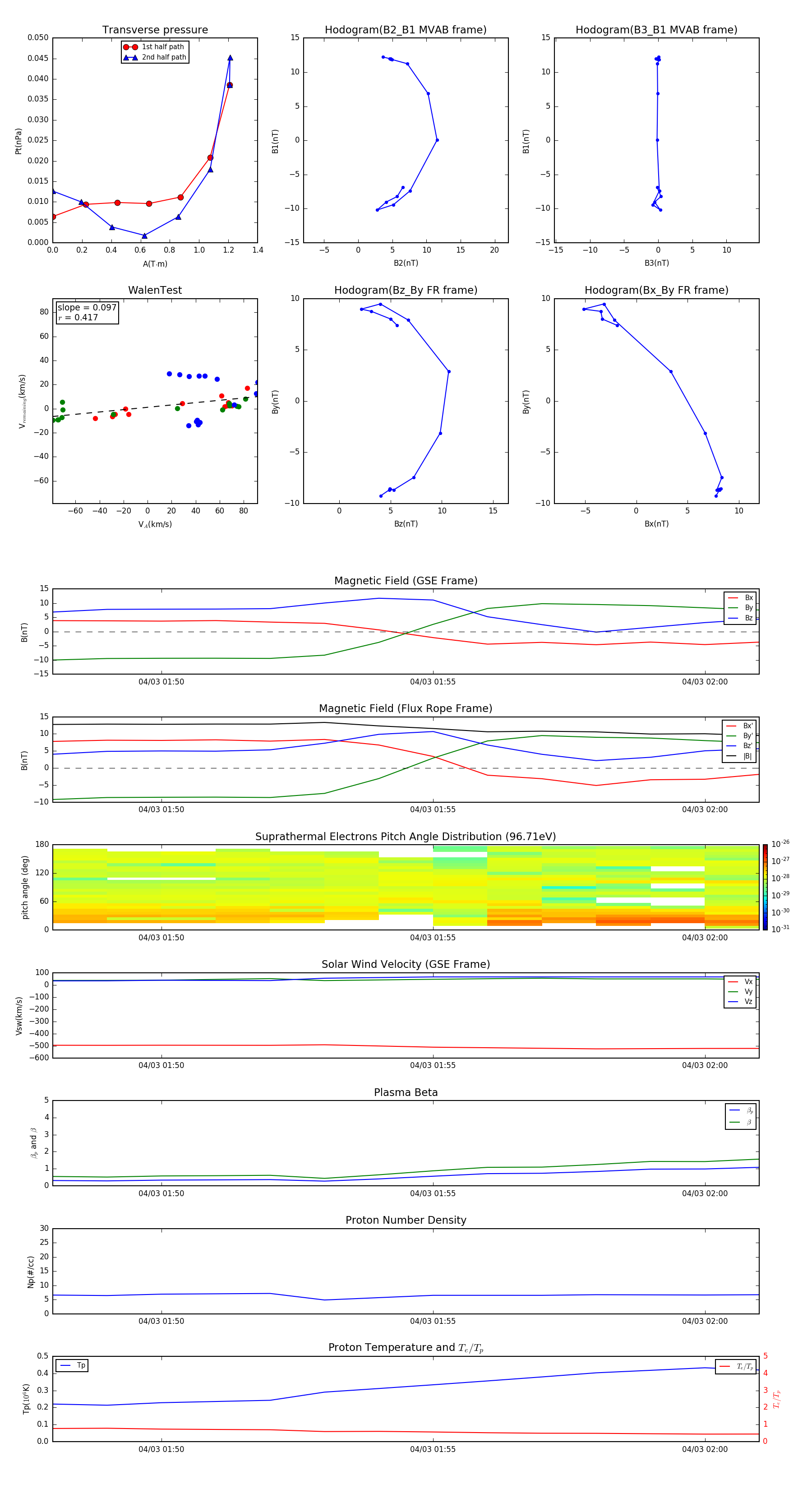Click the Bx' legend entry in Flux Rope panel
The width and height of the screenshot is (812, 1489).
tap(739, 726)
